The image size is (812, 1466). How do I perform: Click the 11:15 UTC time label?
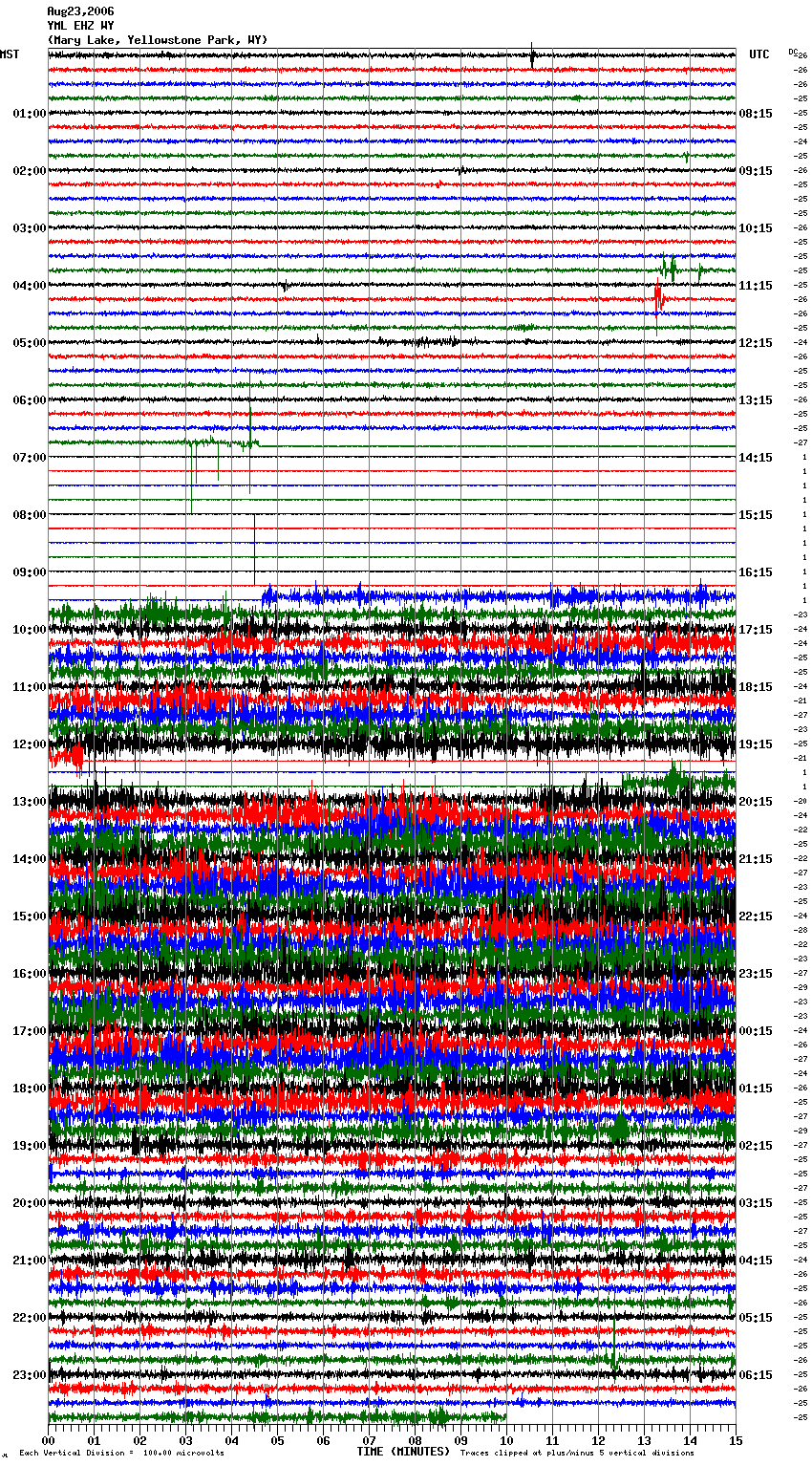tap(756, 286)
